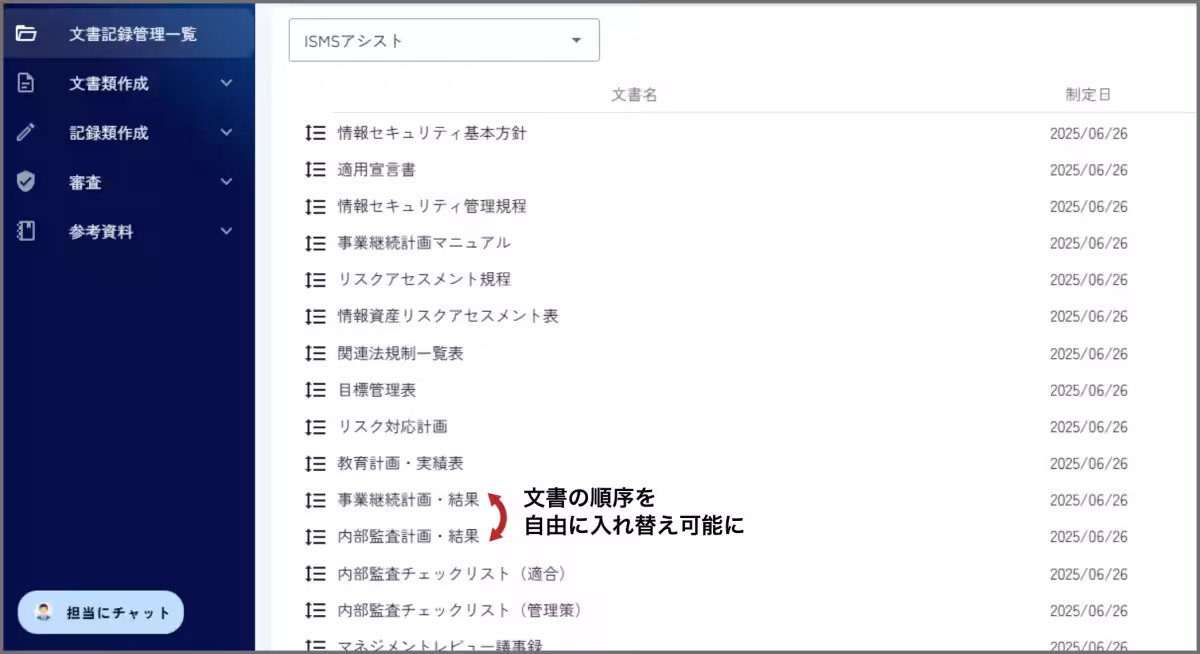Image resolution: width=1200 pixels, height=654 pixels.
Task: Click the avatar icon inside 担当にチャット
Action: click(42, 612)
